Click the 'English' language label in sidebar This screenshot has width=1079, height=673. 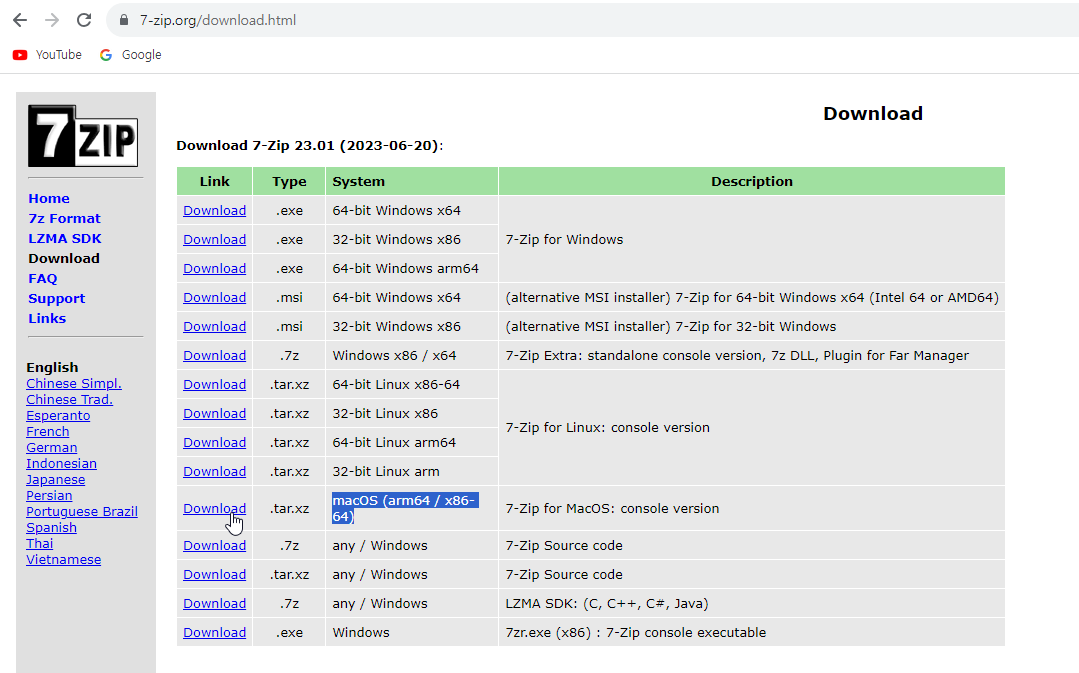pyautogui.click(x=52, y=367)
